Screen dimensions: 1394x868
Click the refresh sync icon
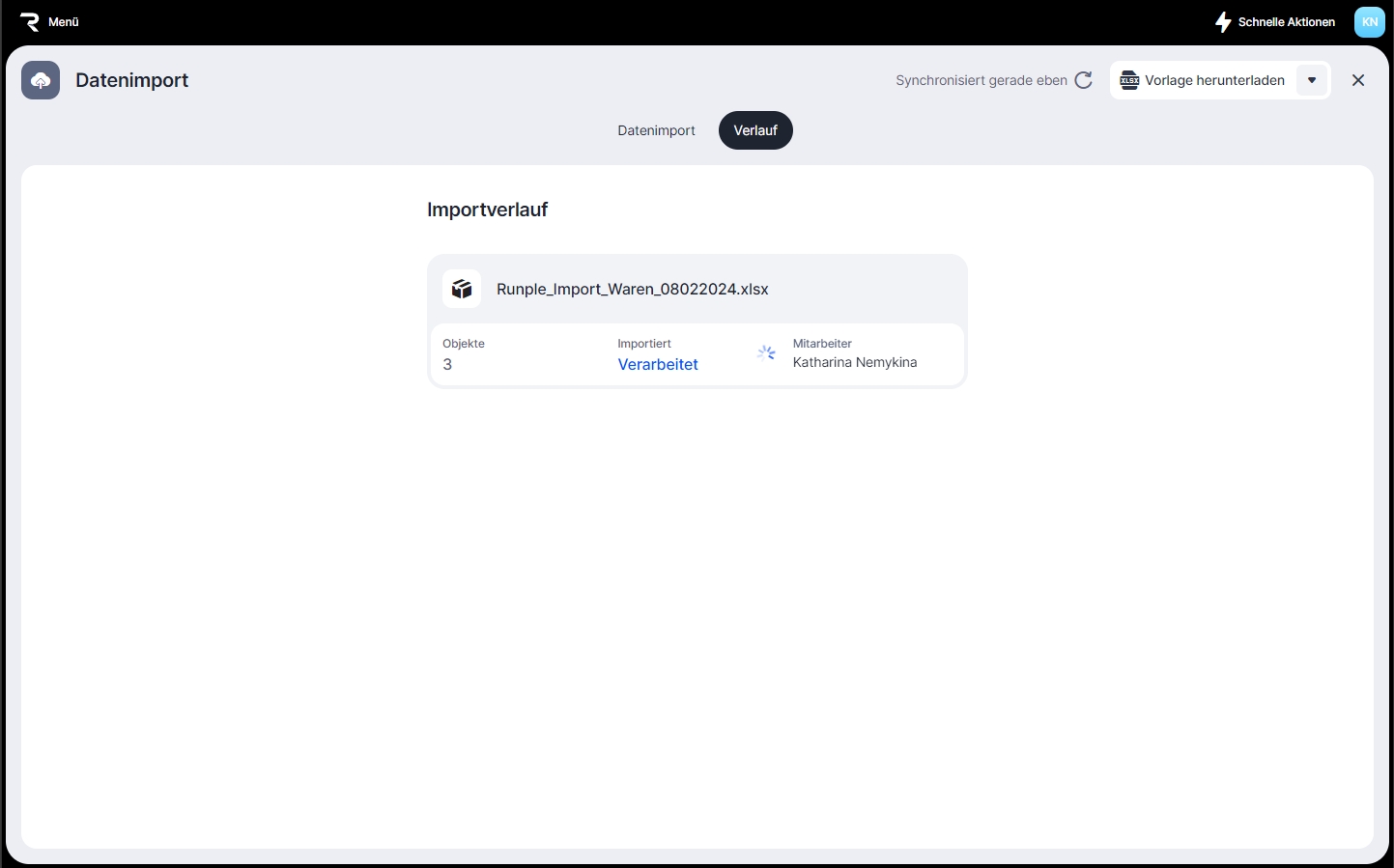[1084, 80]
